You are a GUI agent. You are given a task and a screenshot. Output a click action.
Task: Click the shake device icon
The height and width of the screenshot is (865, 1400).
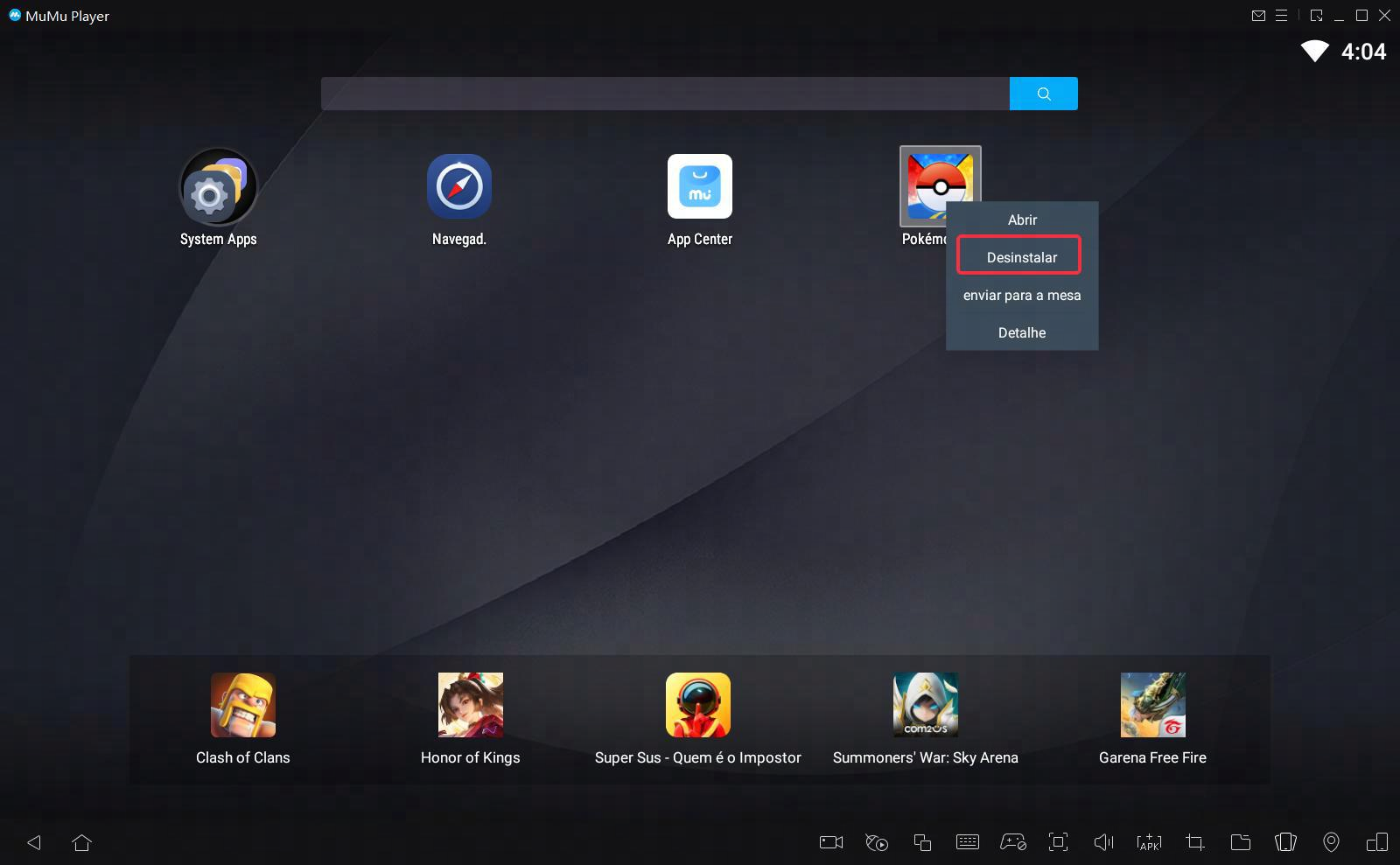coord(1285,842)
